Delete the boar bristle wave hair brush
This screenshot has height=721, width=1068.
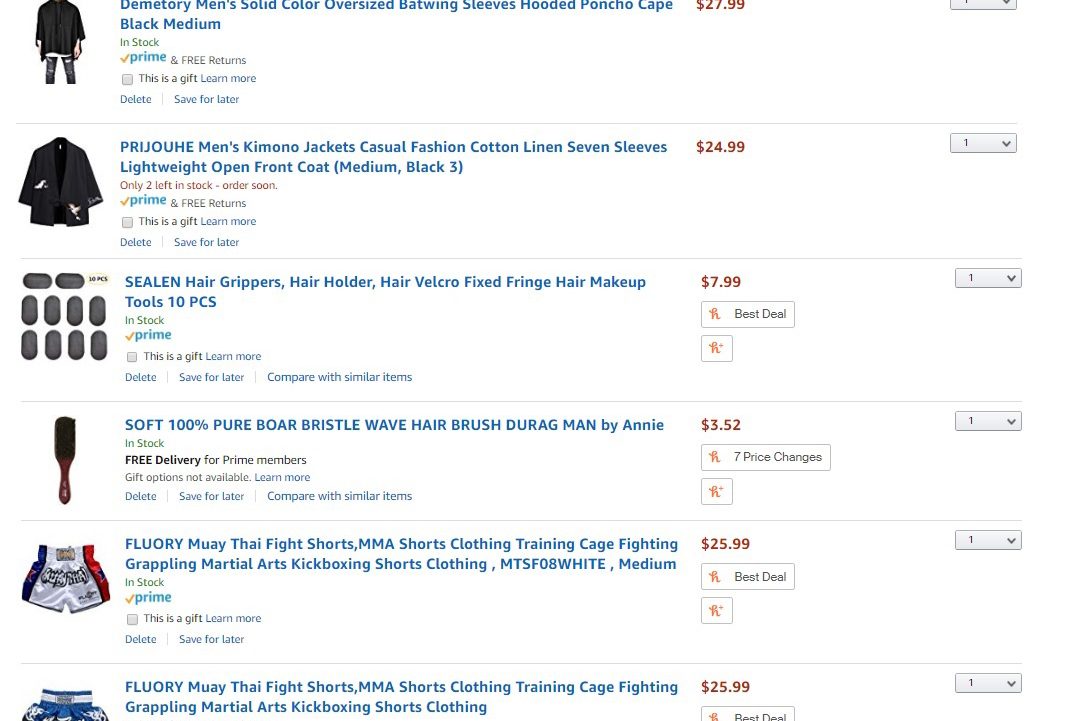point(140,496)
